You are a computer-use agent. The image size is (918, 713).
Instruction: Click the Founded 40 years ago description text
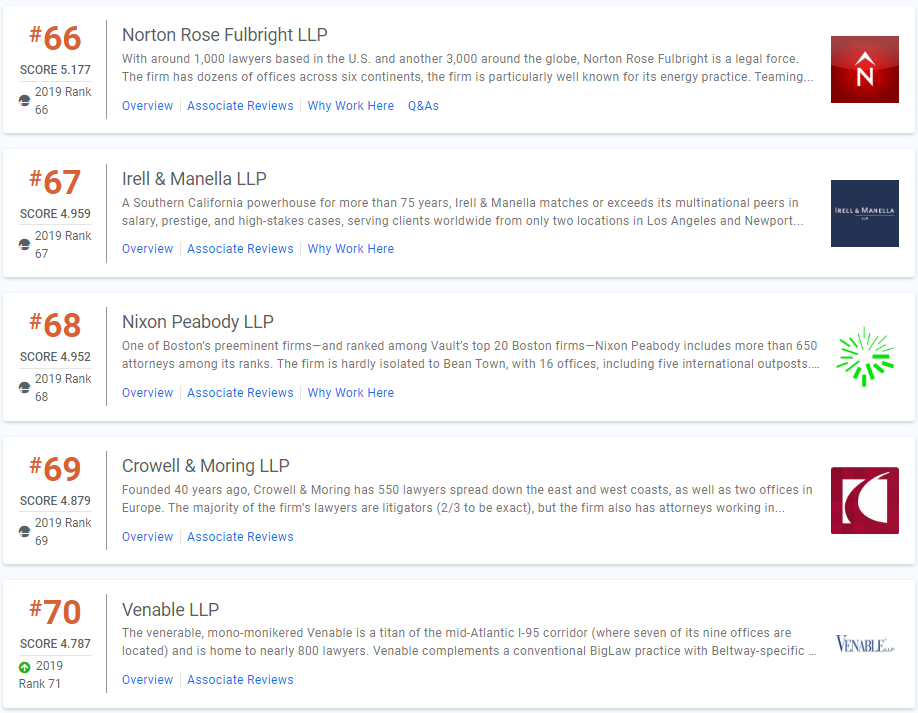click(467, 499)
